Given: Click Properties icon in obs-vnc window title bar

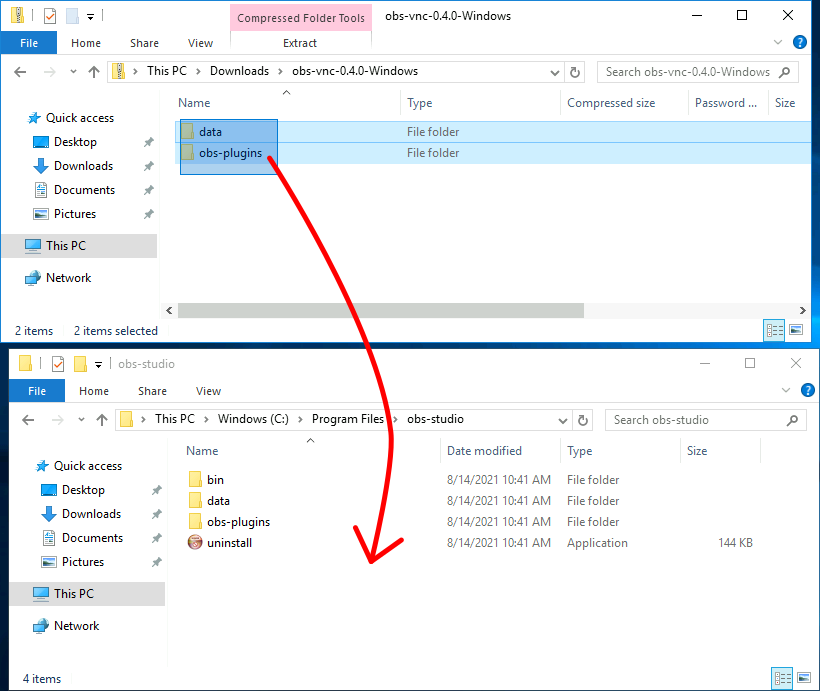Looking at the screenshot, I should click(50, 16).
